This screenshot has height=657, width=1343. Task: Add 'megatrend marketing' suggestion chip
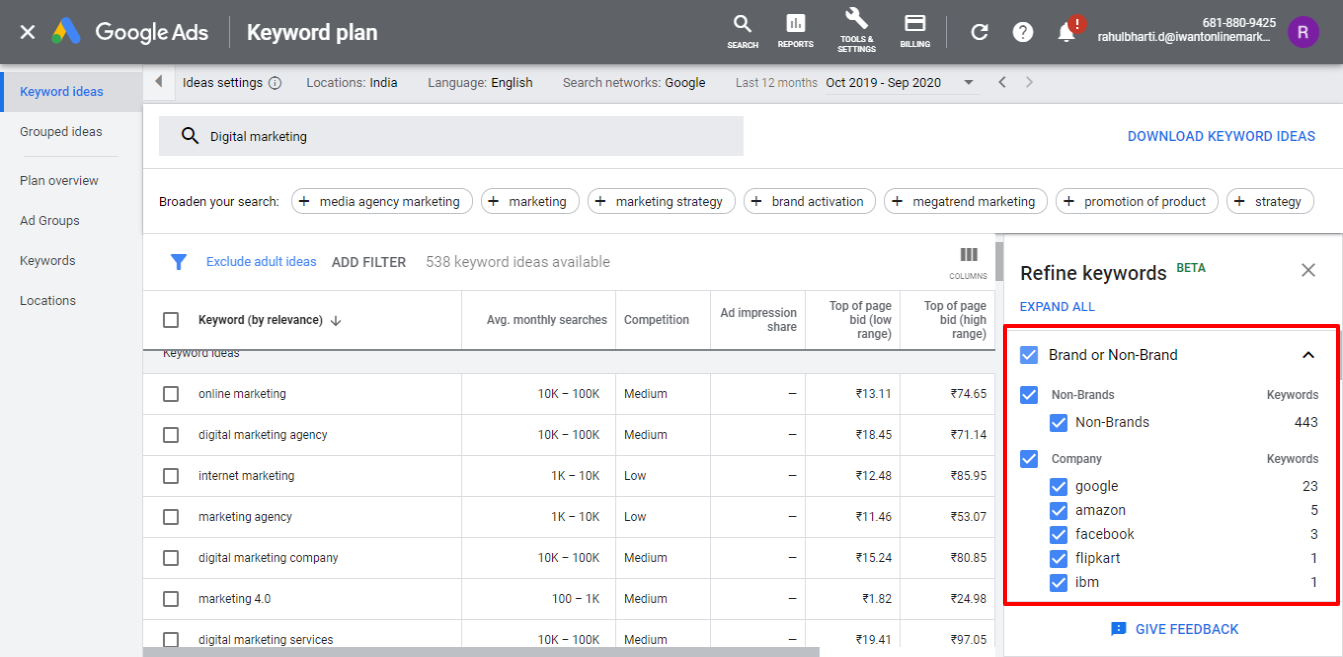click(966, 201)
